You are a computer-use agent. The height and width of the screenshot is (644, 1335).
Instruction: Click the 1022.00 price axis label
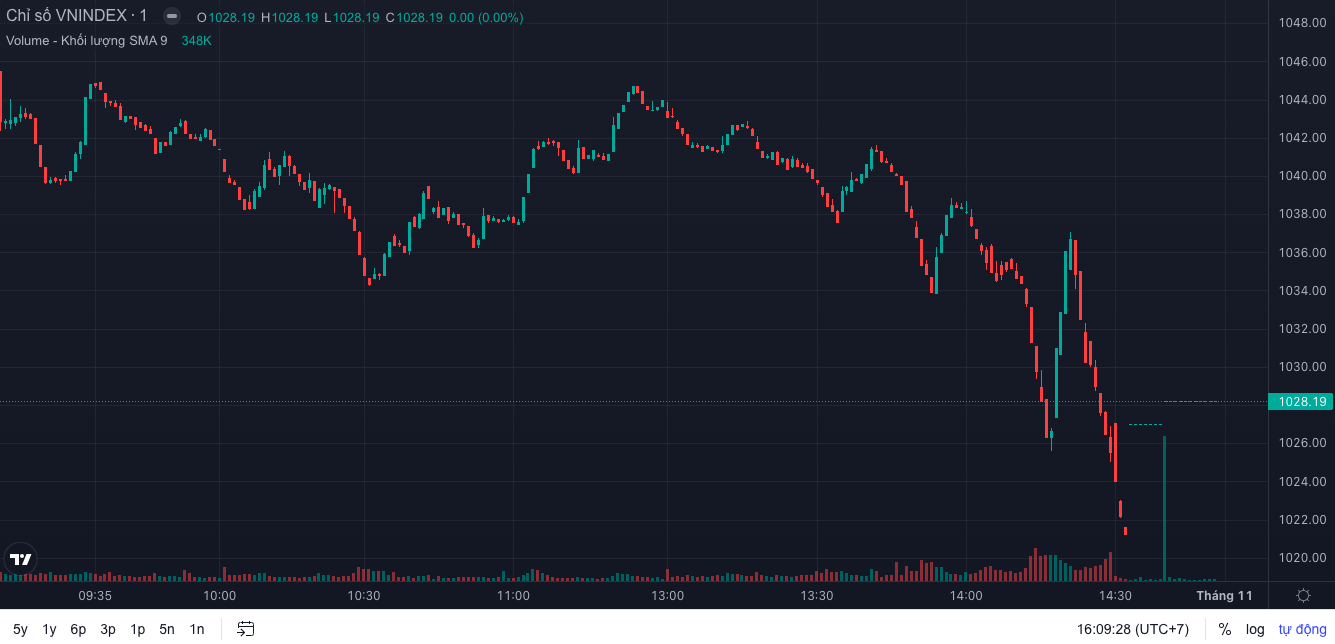[x=1302, y=520]
